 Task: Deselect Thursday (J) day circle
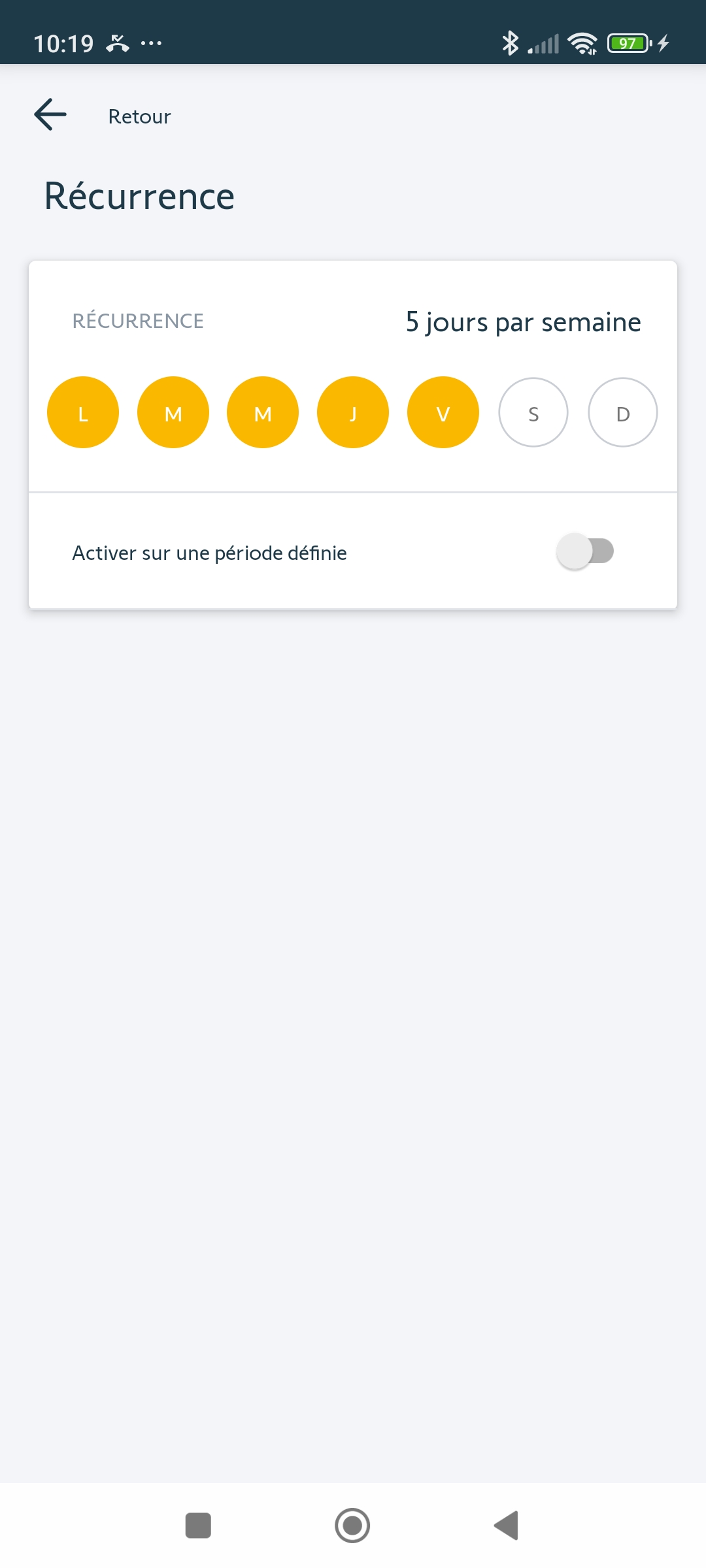pyautogui.click(x=353, y=413)
